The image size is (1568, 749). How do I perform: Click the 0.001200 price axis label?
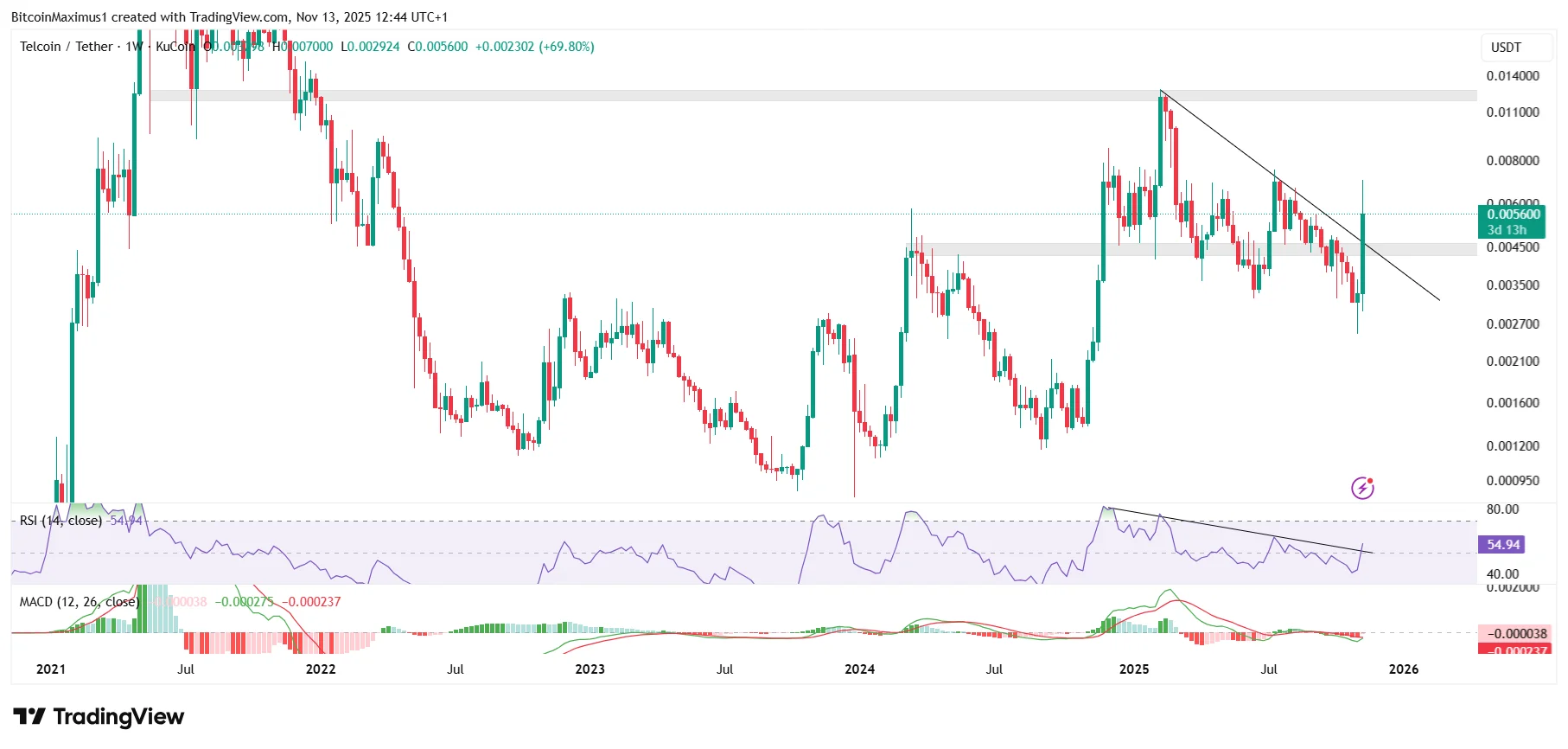[1513, 446]
